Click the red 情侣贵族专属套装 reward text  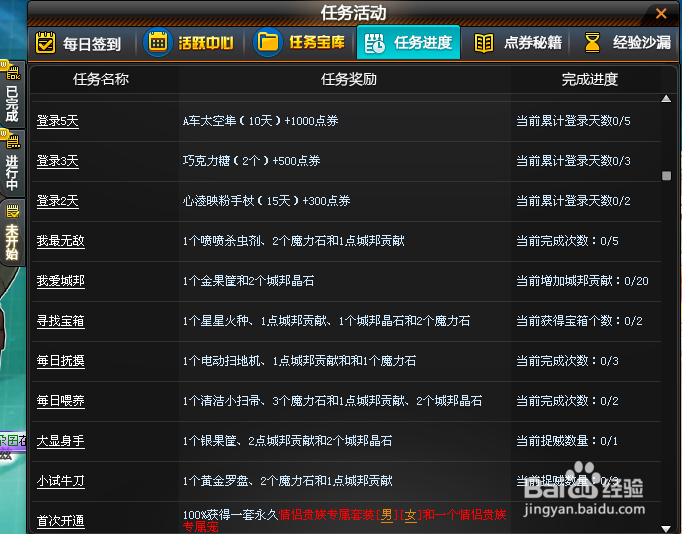tap(327, 515)
